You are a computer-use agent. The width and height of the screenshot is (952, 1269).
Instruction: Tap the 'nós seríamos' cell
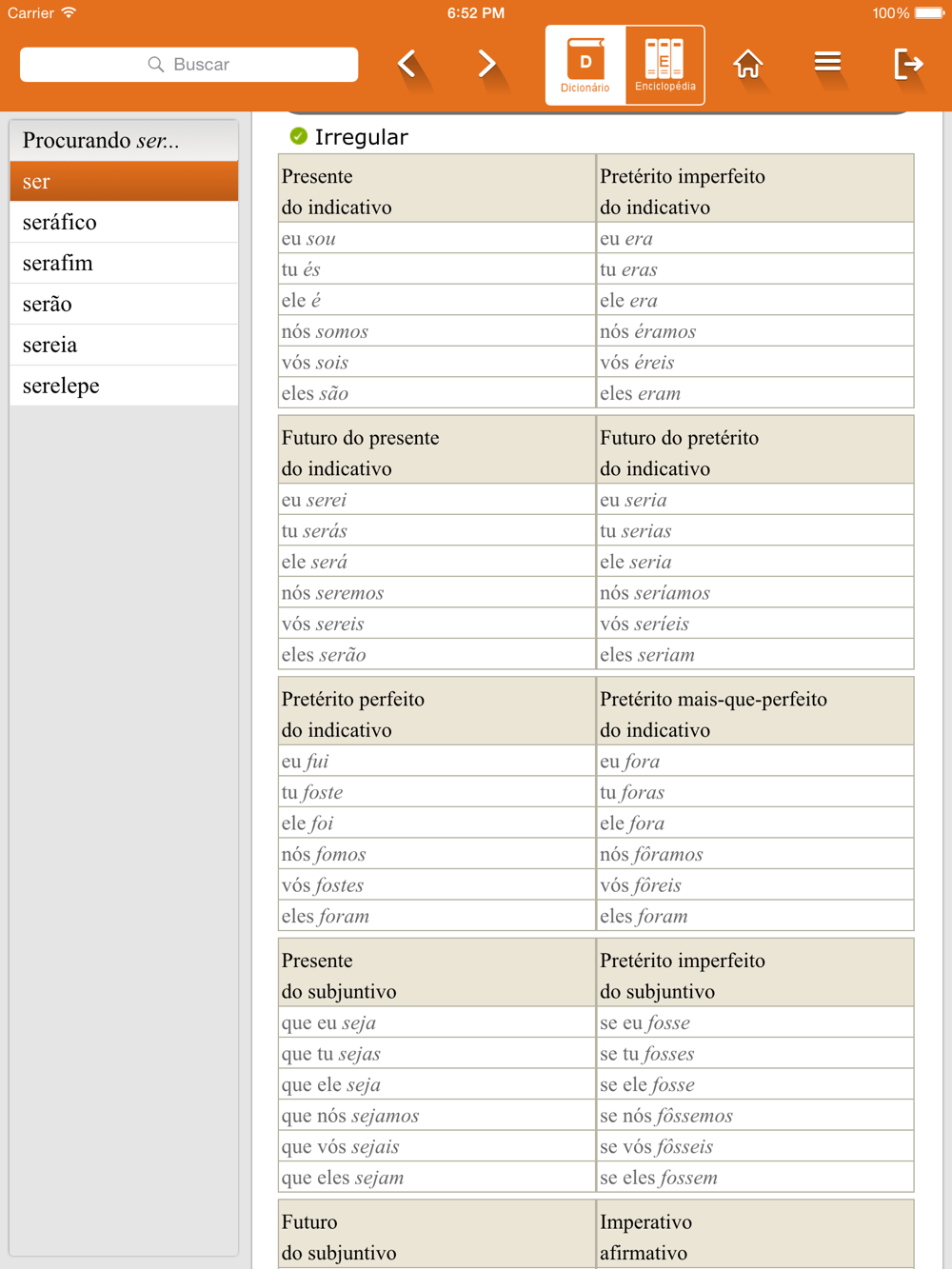(756, 592)
